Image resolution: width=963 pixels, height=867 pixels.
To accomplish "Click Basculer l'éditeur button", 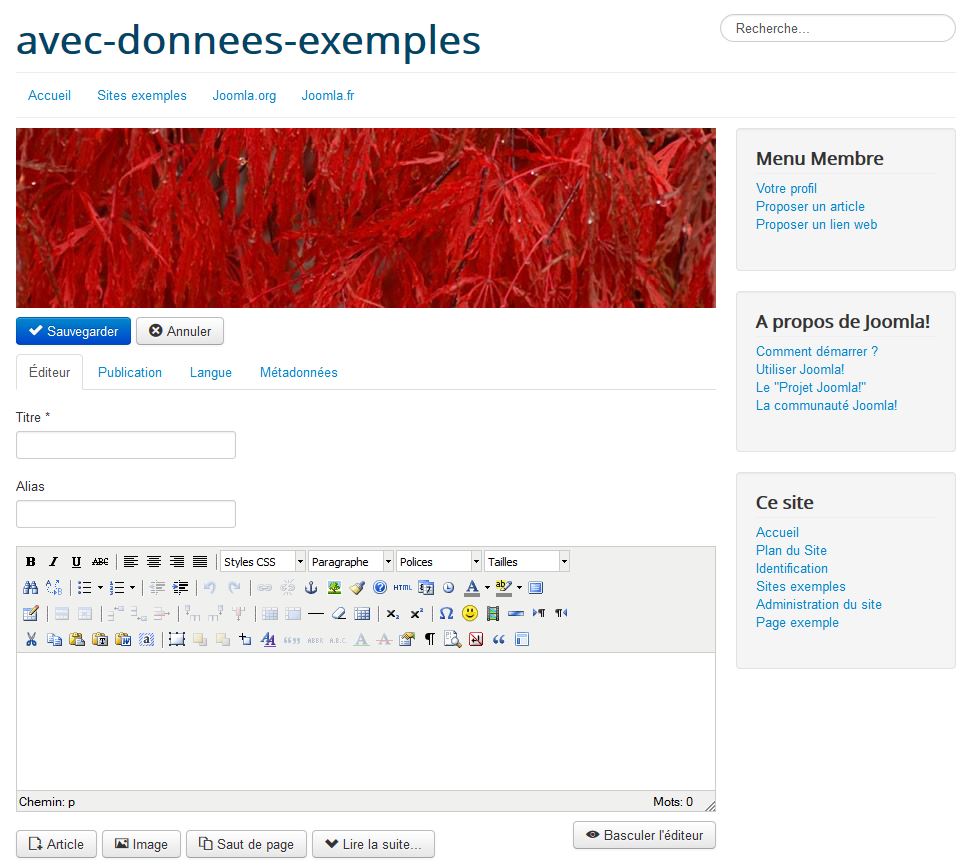I will pos(644,835).
